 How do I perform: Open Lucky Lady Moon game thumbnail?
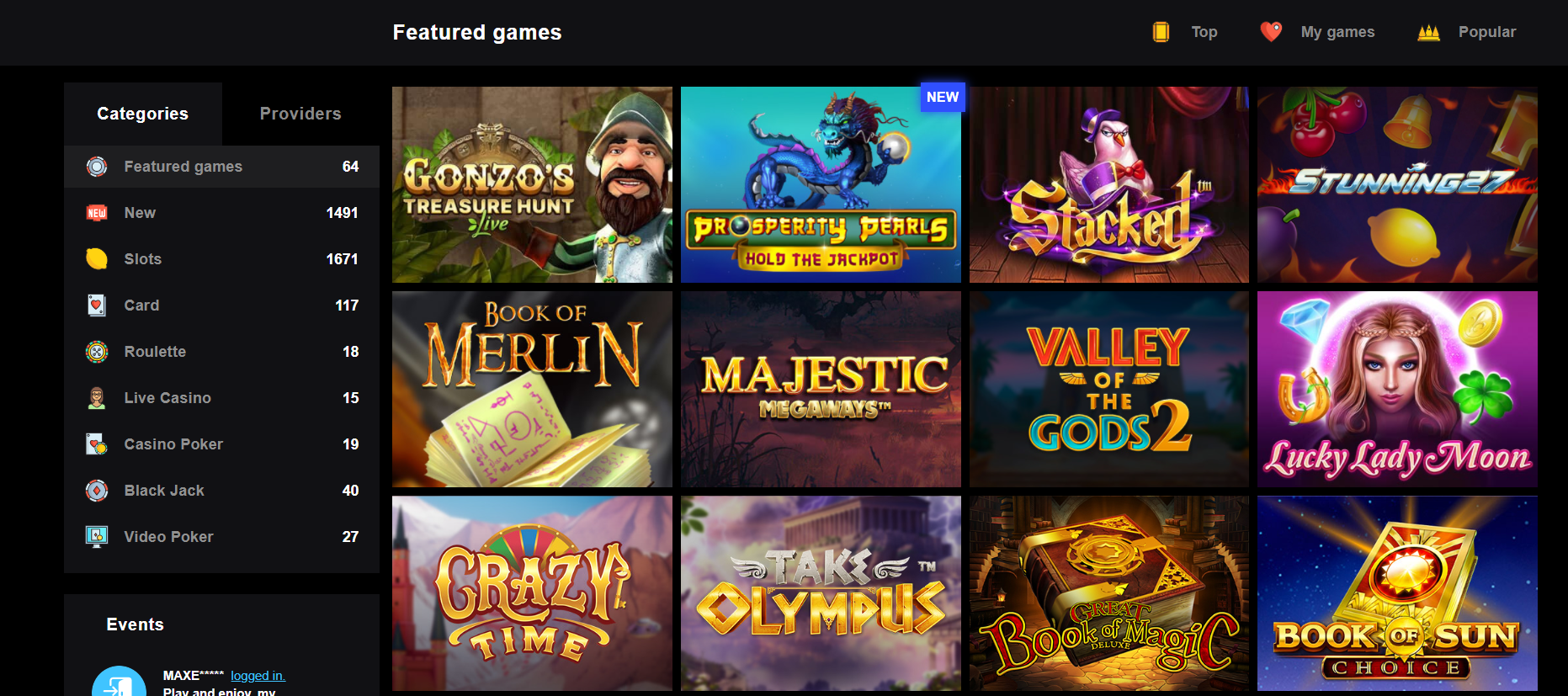coord(1397,389)
